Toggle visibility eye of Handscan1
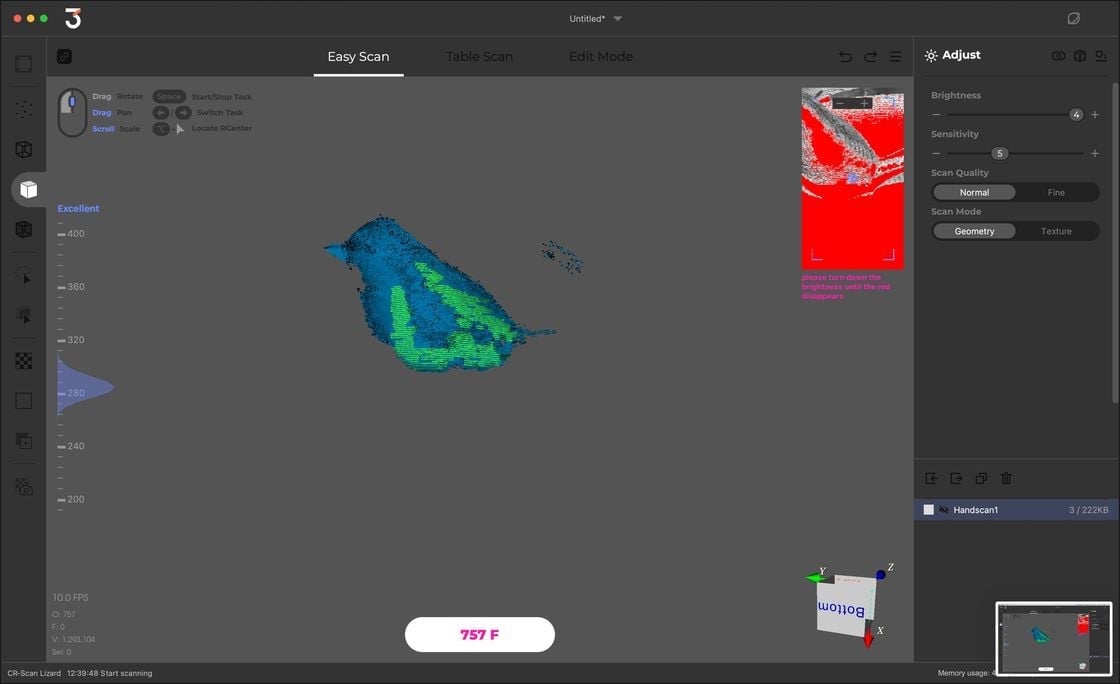Viewport: 1120px width, 684px height. [943, 510]
